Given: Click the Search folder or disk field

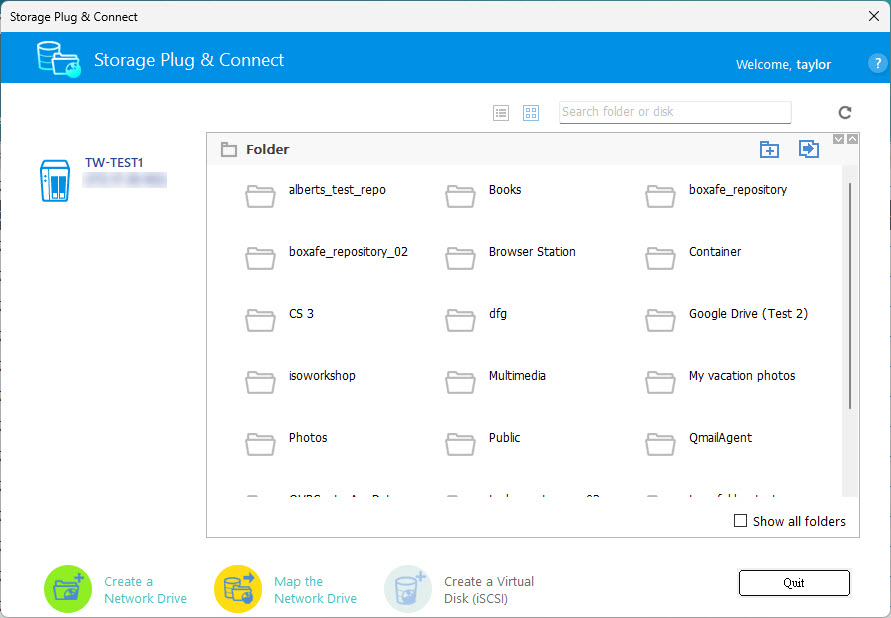Looking at the screenshot, I should coord(675,112).
